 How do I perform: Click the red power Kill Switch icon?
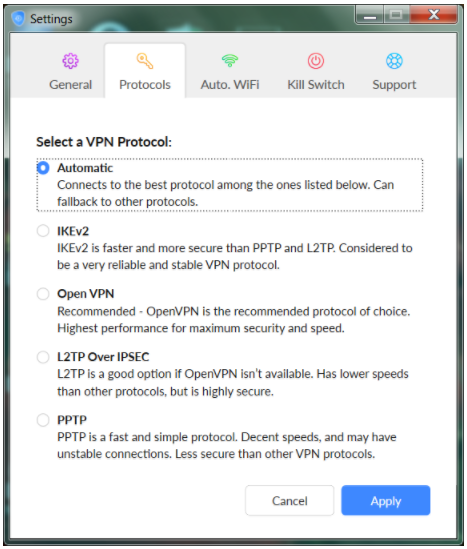tap(316, 61)
